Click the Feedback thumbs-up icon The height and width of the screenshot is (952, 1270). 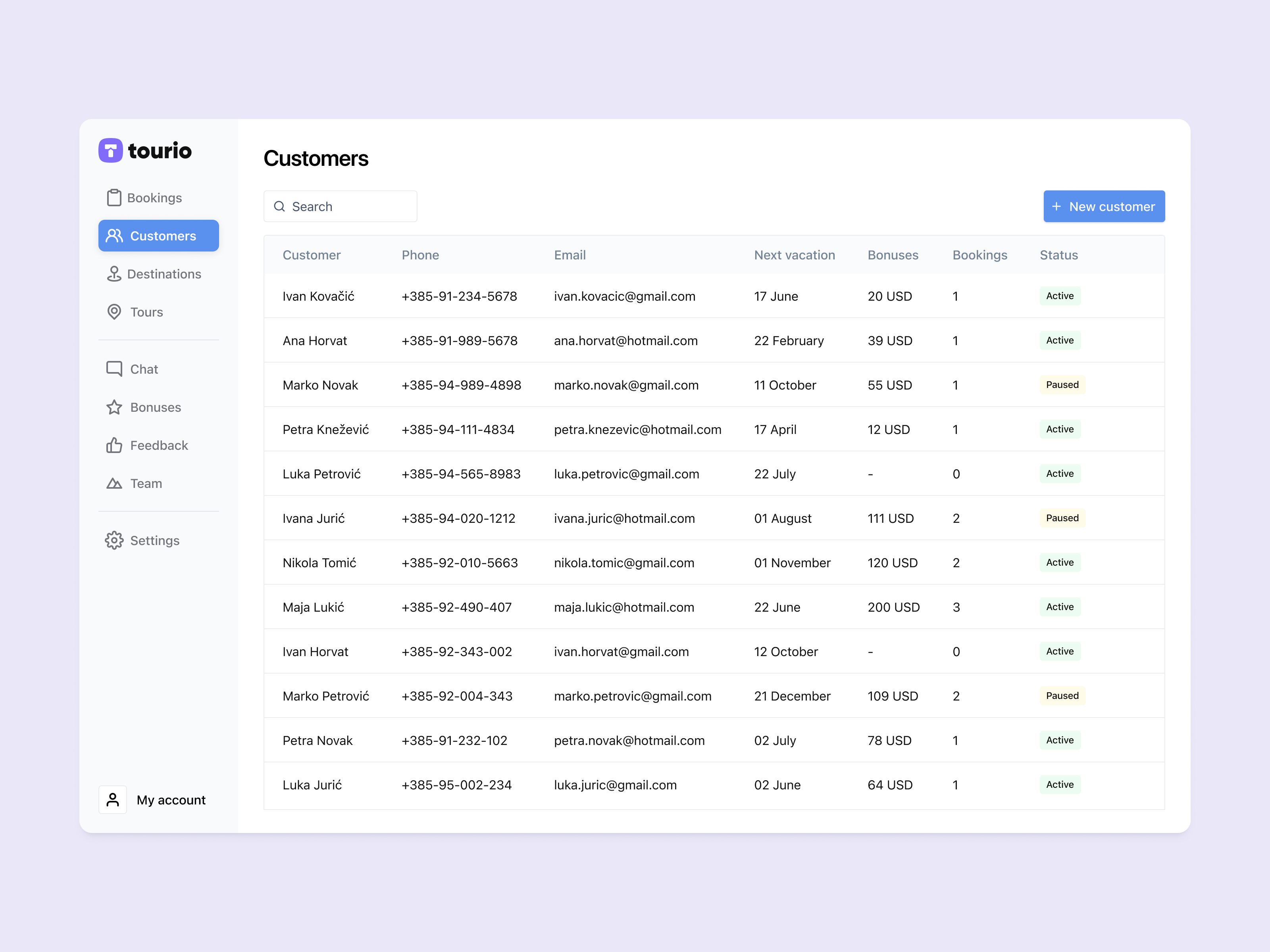point(114,445)
